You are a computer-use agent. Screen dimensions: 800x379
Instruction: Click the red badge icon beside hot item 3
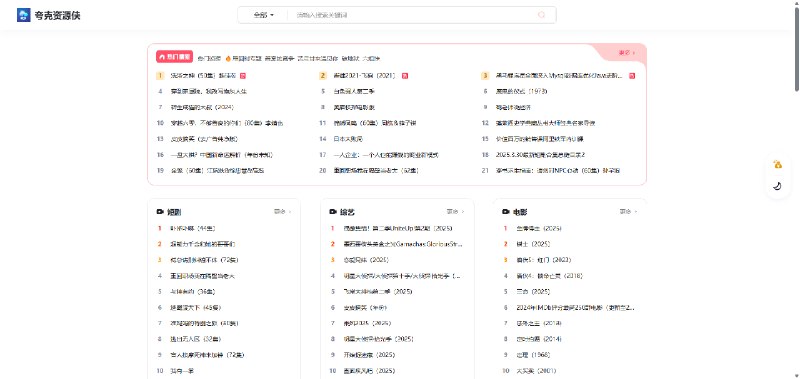(632, 75)
